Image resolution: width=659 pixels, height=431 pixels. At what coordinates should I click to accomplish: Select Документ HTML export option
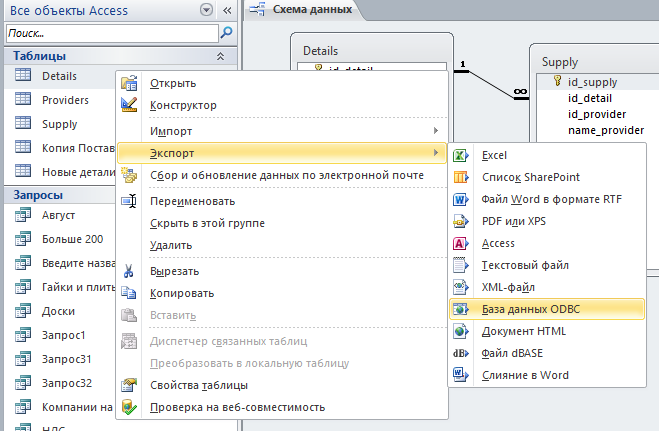point(547,331)
